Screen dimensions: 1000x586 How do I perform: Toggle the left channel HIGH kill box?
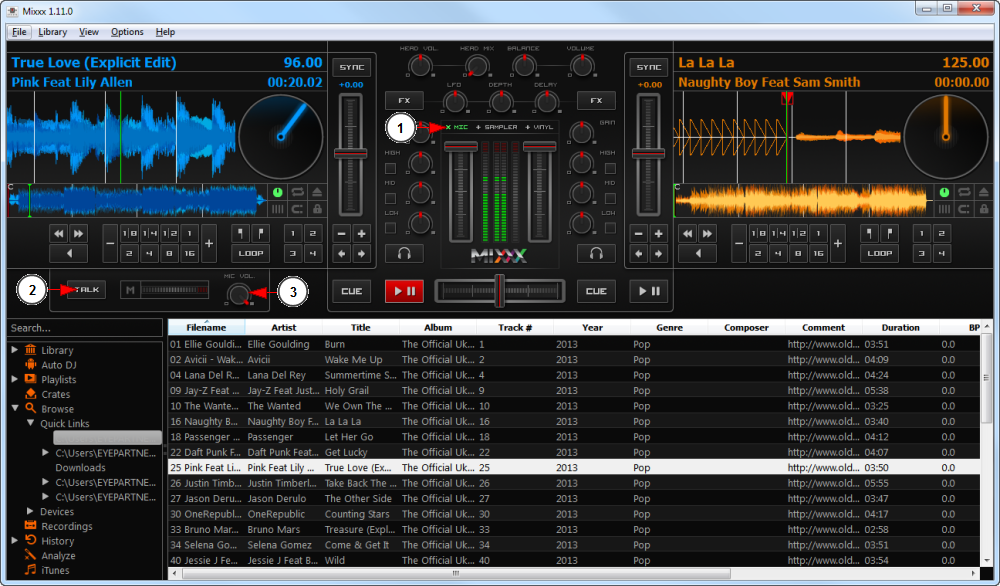[390, 168]
